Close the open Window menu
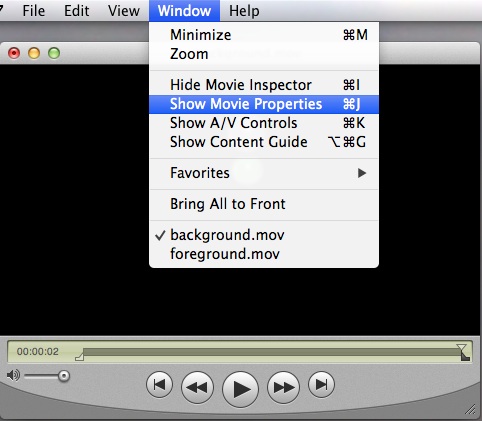This screenshot has height=421, width=482. (184, 11)
